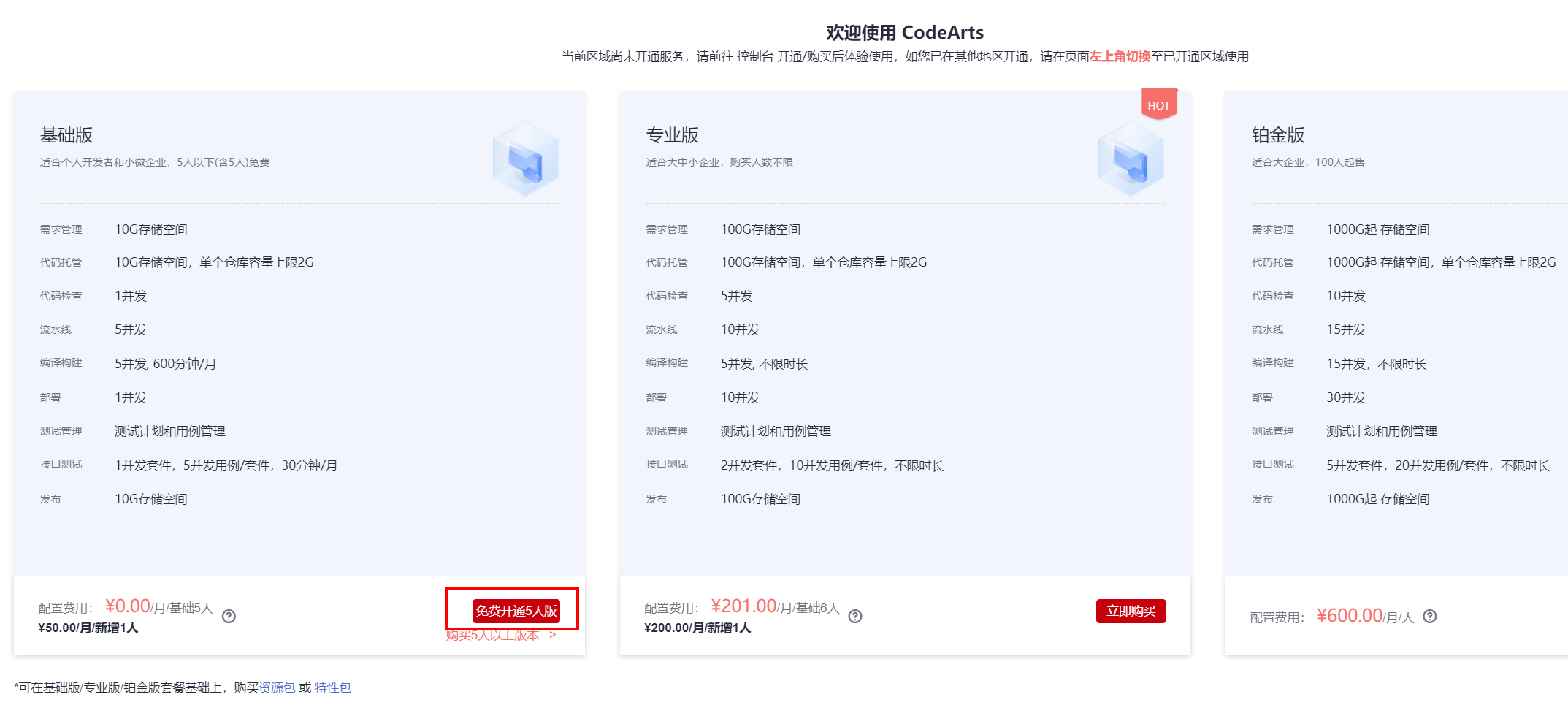The height and width of the screenshot is (705, 1568).
Task: Click 发布 value 1000G起 存储空间 in 铂金版
Action: point(1378,499)
